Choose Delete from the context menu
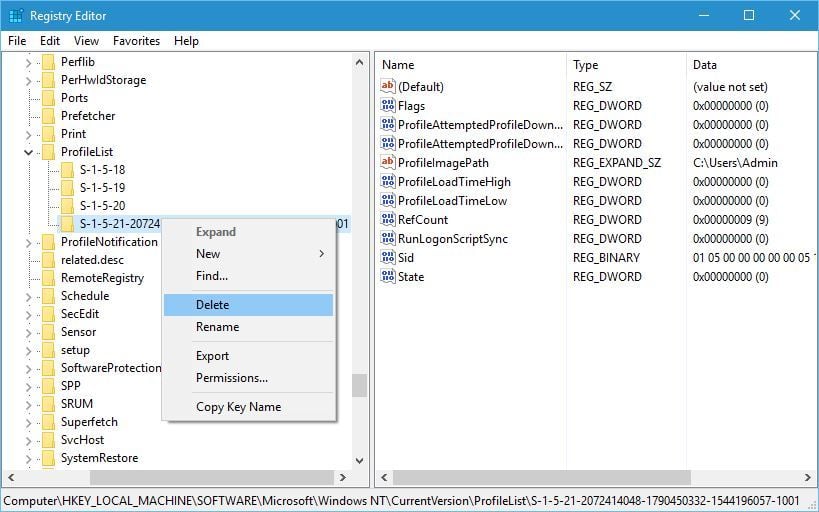Viewport: 819px width, 512px height. pyautogui.click(x=249, y=305)
